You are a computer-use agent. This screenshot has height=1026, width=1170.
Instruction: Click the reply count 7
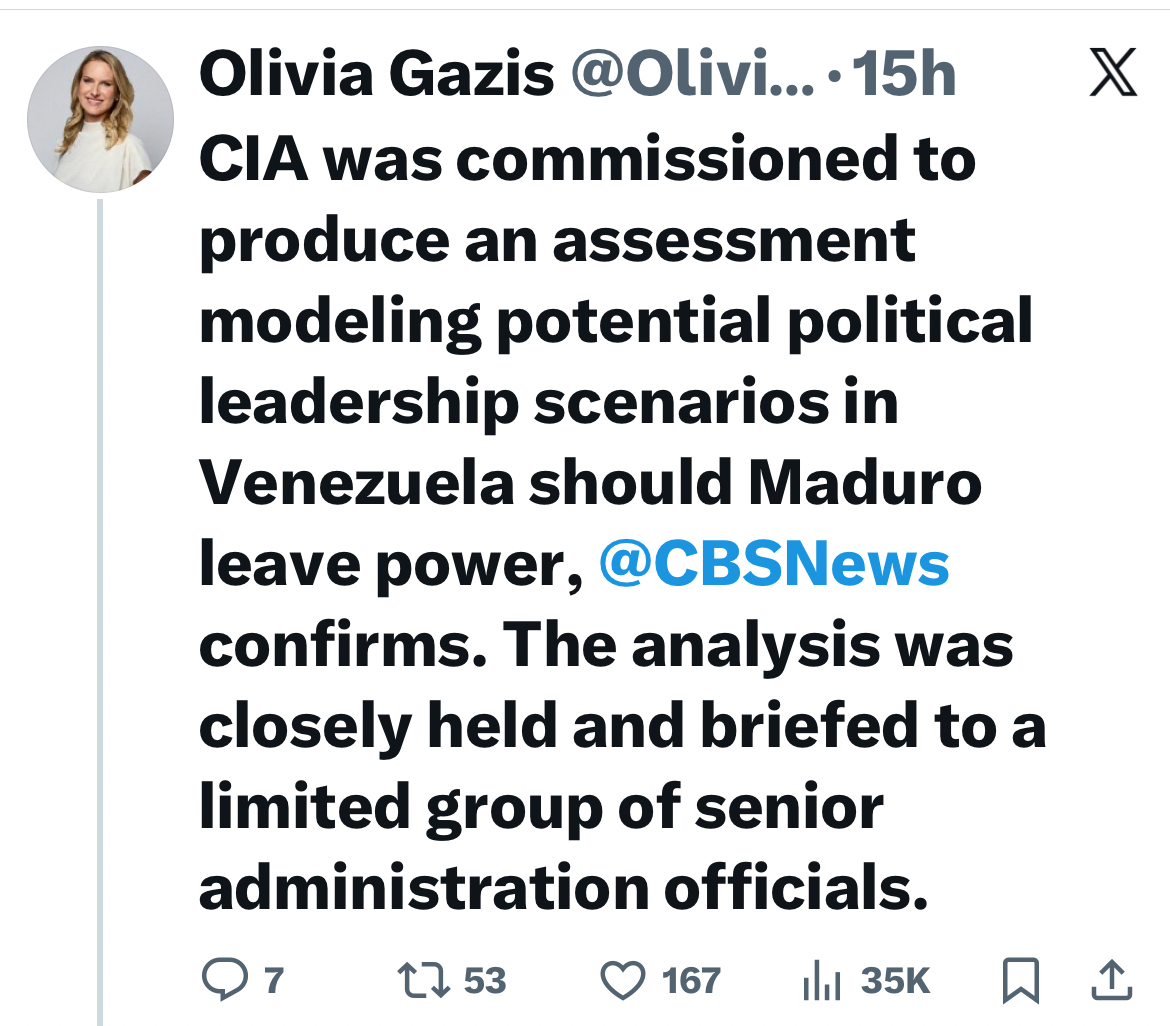(273, 980)
